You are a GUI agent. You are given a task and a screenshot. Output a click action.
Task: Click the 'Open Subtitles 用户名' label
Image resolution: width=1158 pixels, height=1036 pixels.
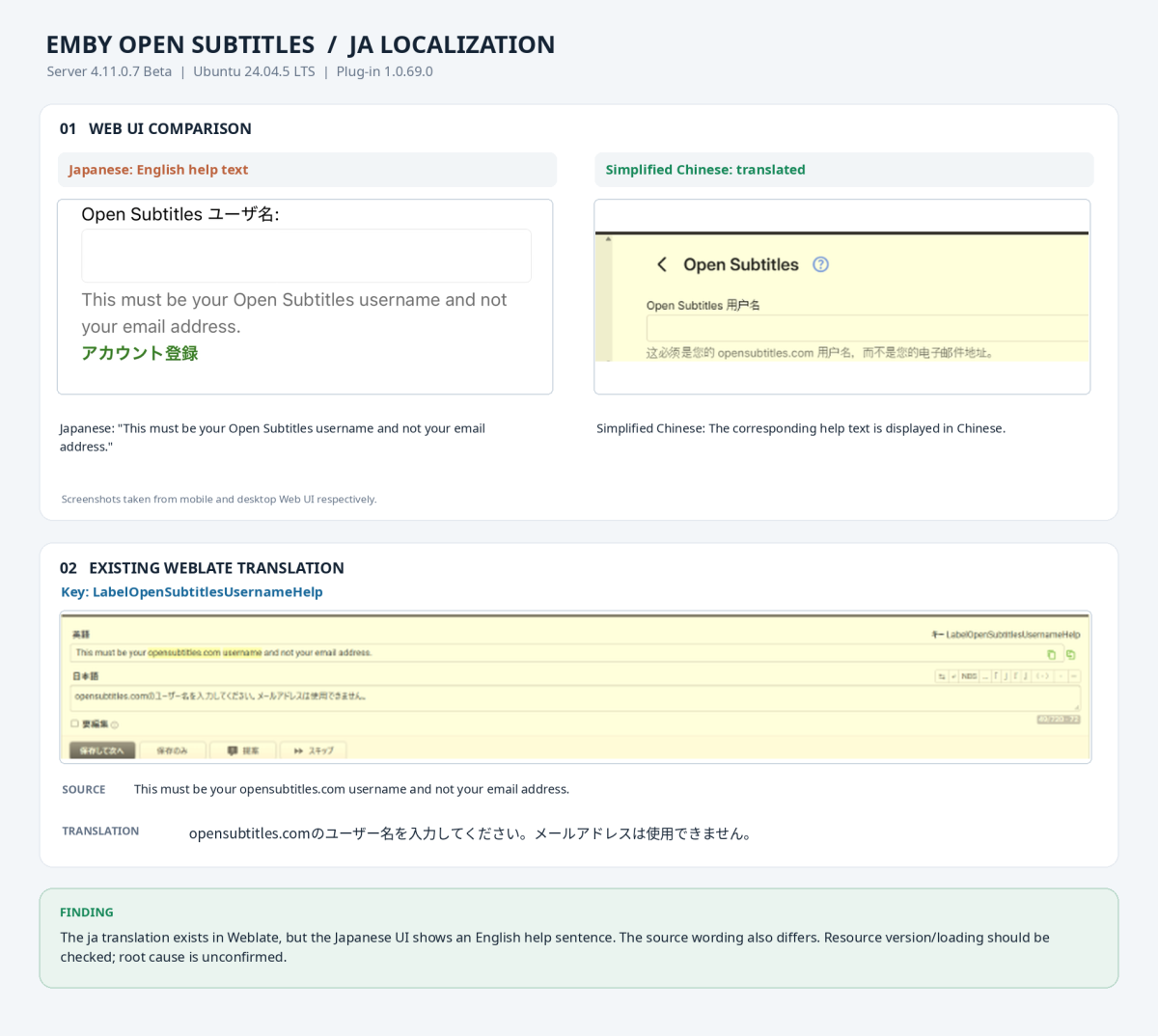703,305
